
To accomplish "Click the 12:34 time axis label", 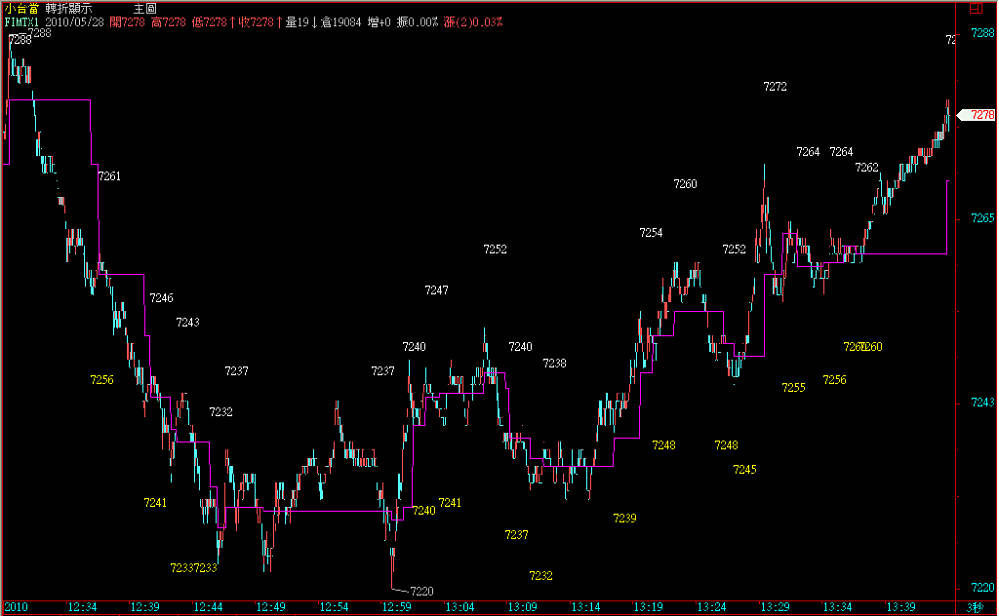I will point(82,607).
